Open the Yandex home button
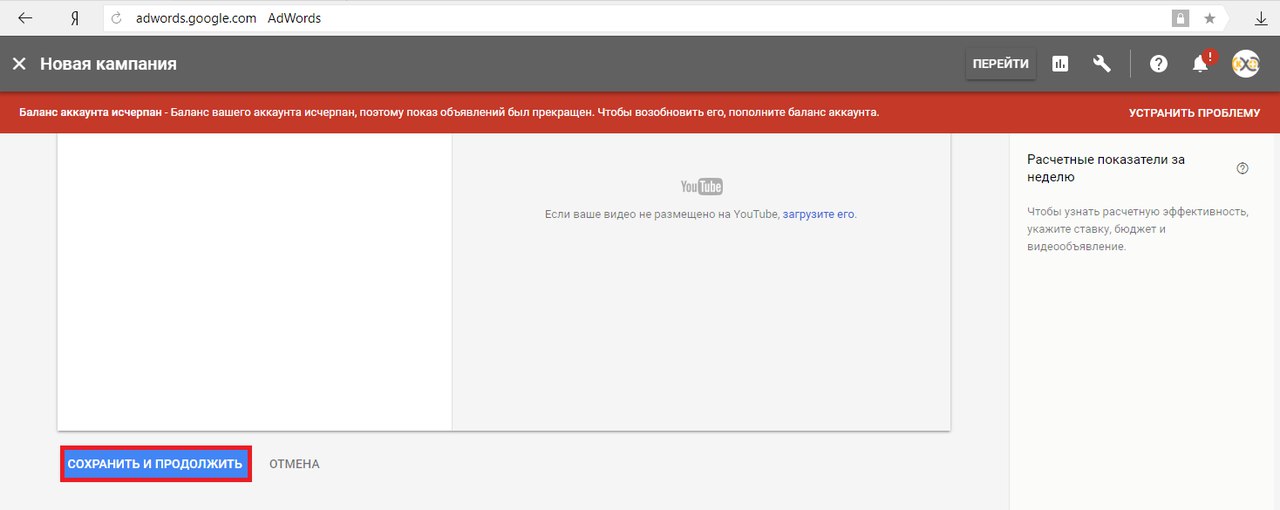1280x510 pixels. [75, 18]
